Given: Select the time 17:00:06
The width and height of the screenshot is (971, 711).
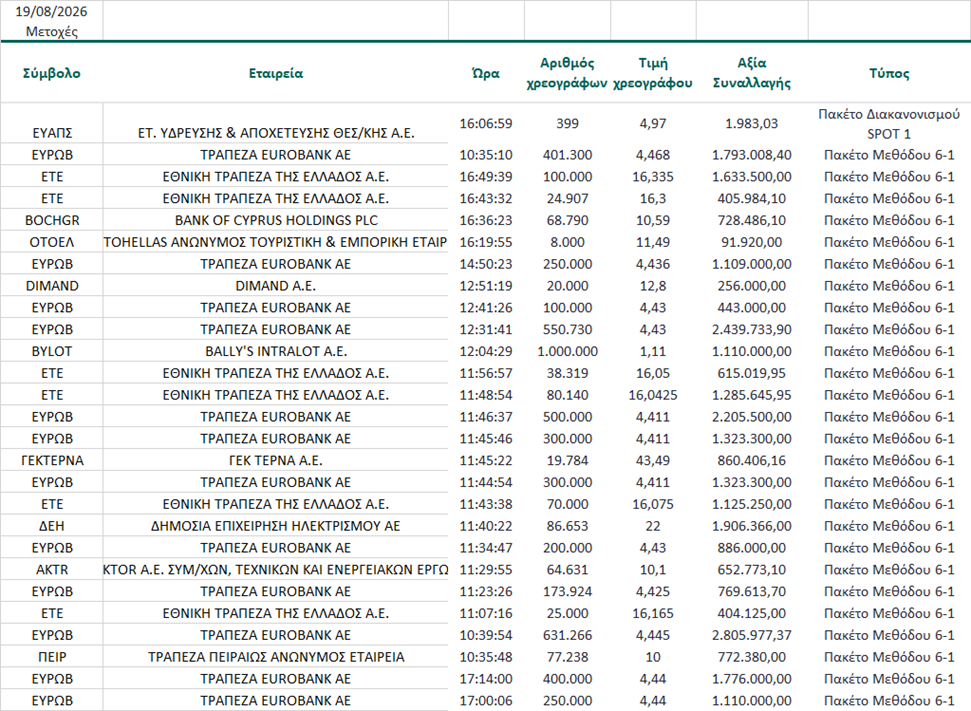Looking at the screenshot, I should (x=486, y=701).
